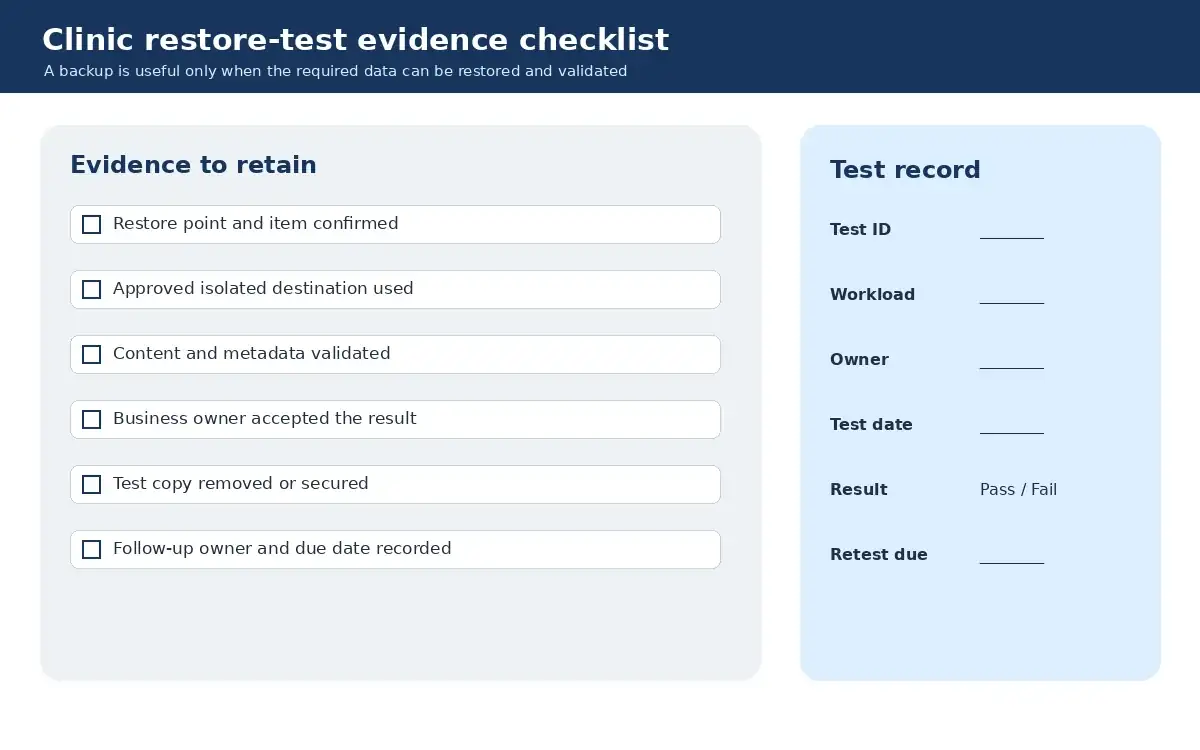The height and width of the screenshot is (750, 1200).
Task: Tick Approved isolated destination used checkbox
Action: pyautogui.click(x=91, y=289)
